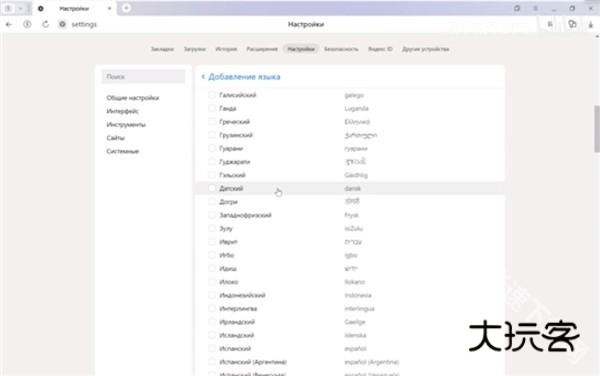Select the Настройки tab in navigation bar
Screen dimensions: 600x376
(x=301, y=49)
